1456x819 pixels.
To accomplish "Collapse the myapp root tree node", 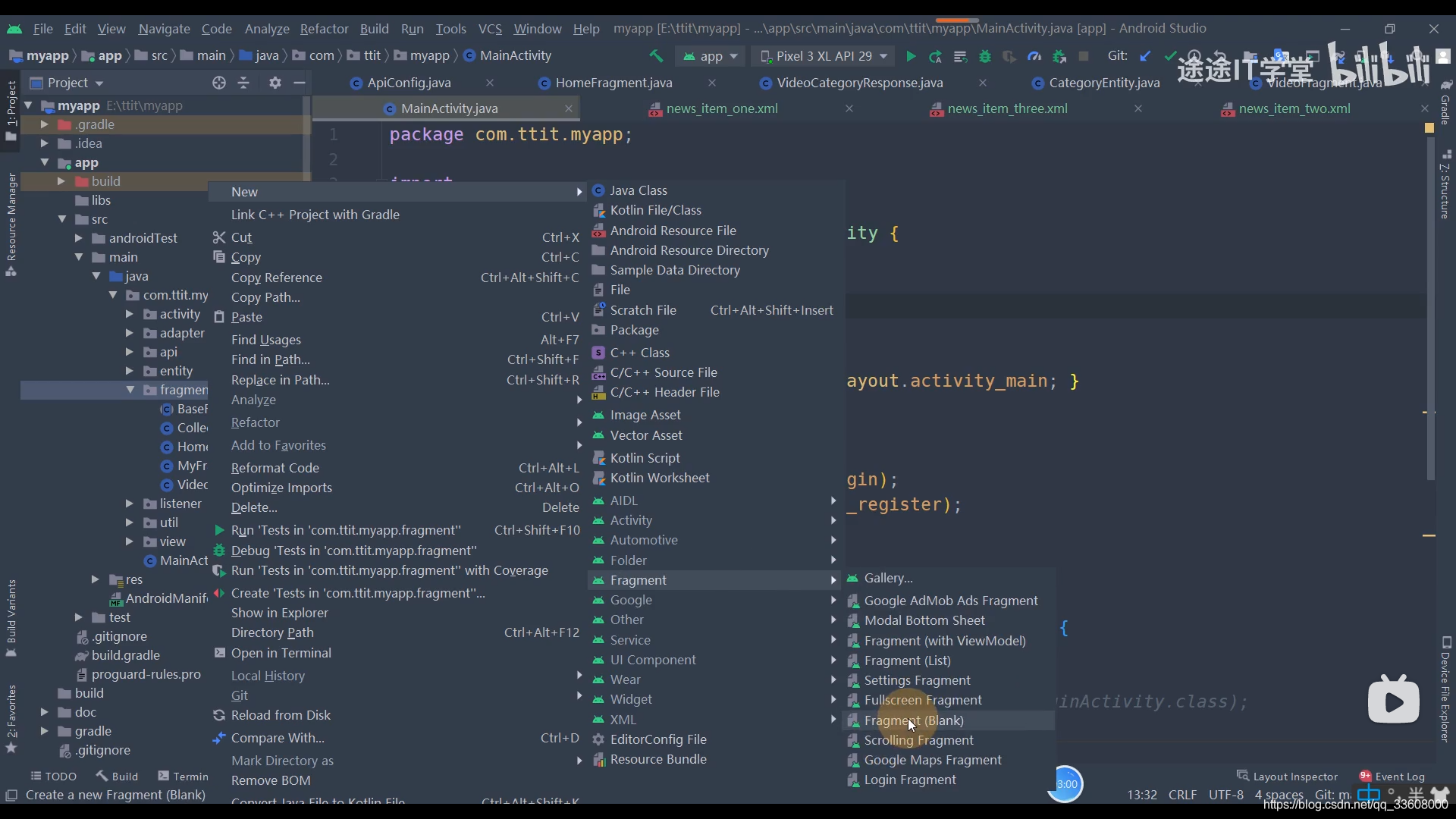I will [x=28, y=105].
